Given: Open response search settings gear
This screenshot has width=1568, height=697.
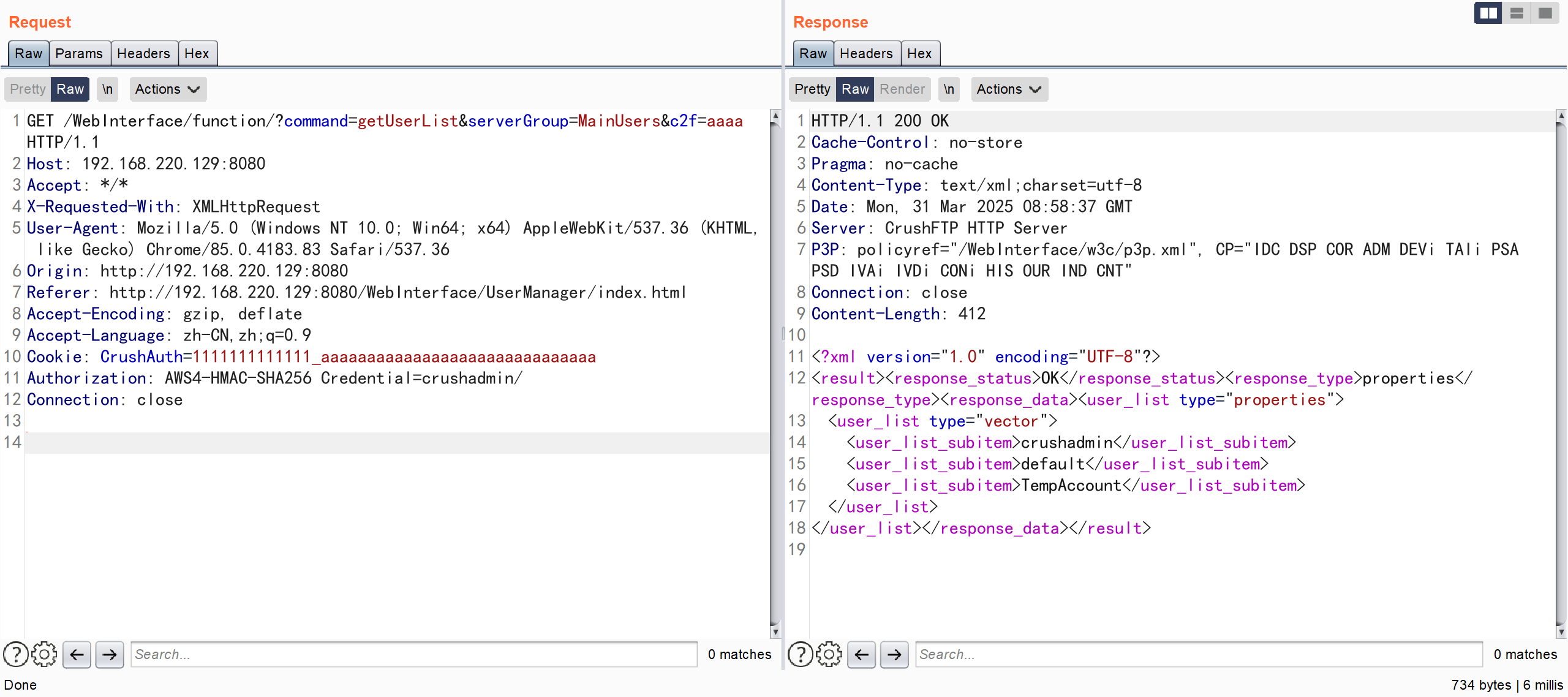Looking at the screenshot, I should click(829, 654).
